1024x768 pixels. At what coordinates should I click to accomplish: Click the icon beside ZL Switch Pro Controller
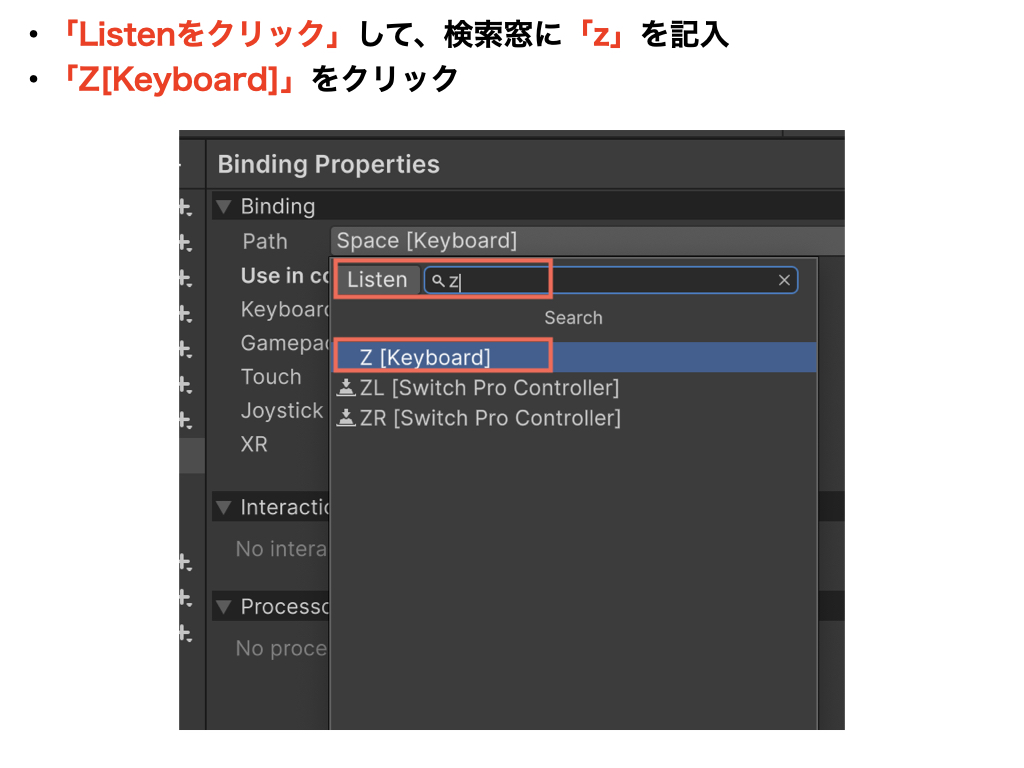point(346,388)
